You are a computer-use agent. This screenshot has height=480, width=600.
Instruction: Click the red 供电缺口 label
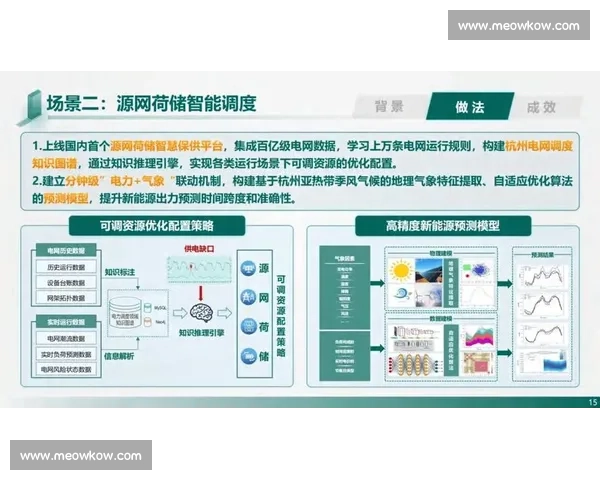199,249
